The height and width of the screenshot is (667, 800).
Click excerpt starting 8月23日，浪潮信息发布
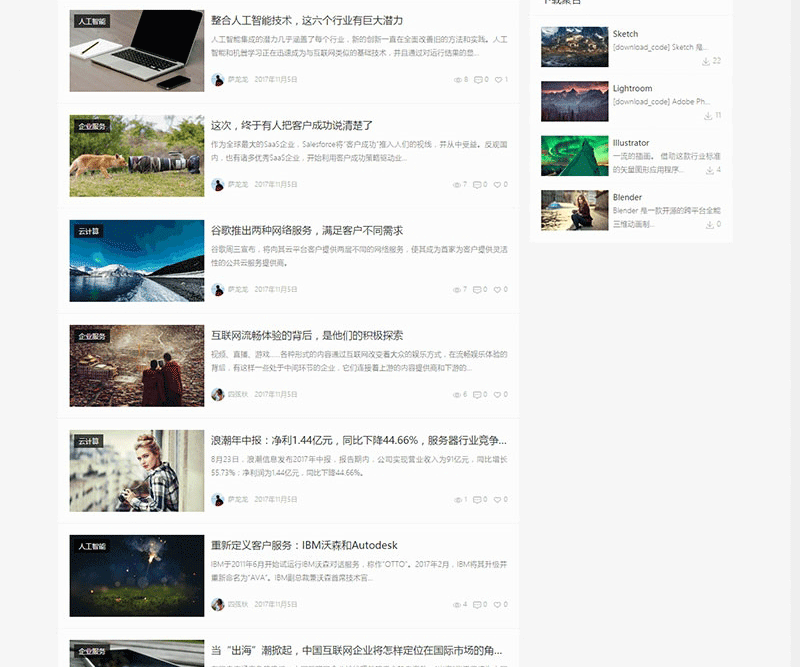(359, 466)
